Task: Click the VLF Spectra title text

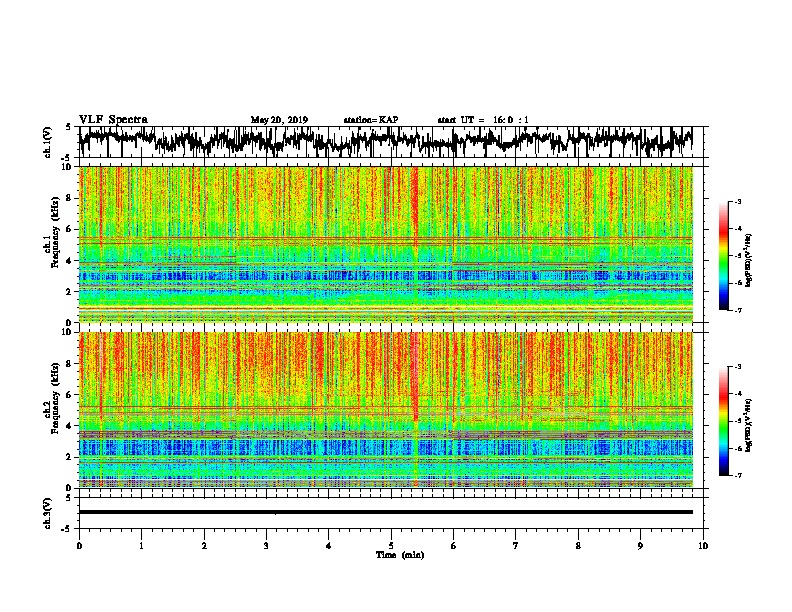Action: (113, 120)
